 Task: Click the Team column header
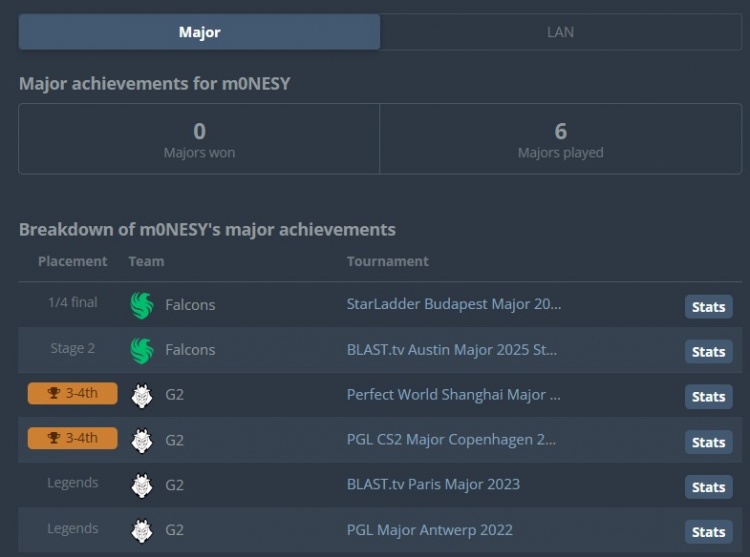coord(146,261)
